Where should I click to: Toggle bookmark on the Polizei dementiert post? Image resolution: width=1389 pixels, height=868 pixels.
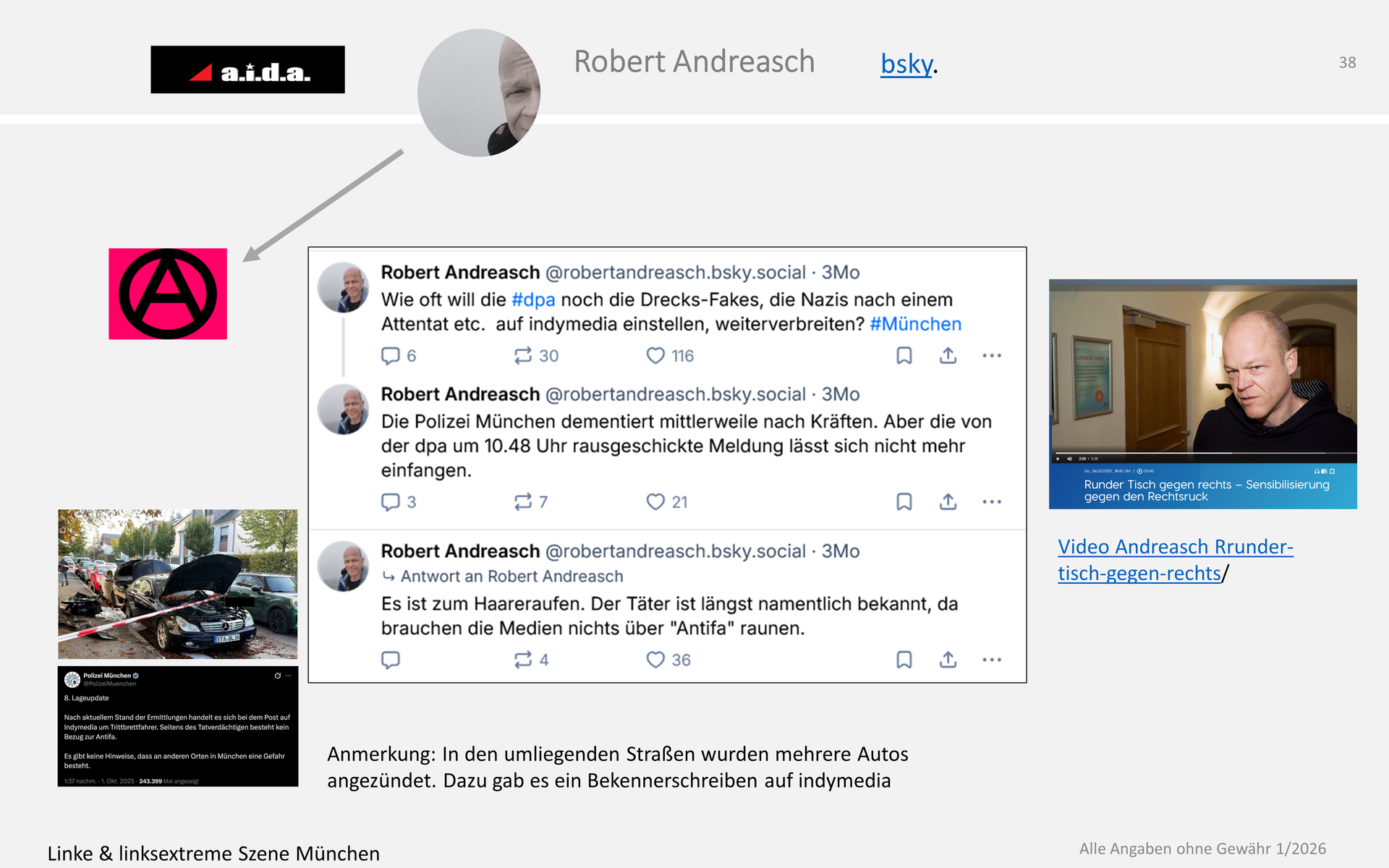904,501
